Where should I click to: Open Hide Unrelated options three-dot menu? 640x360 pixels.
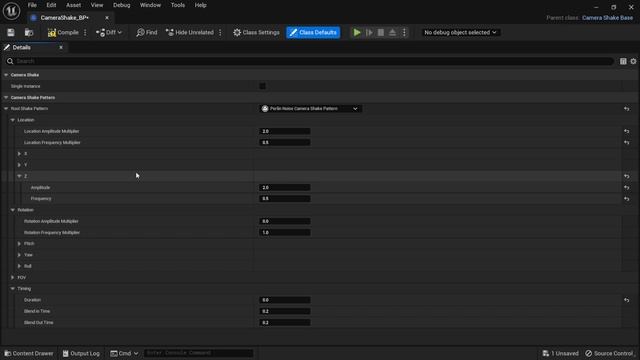pyautogui.click(x=220, y=32)
